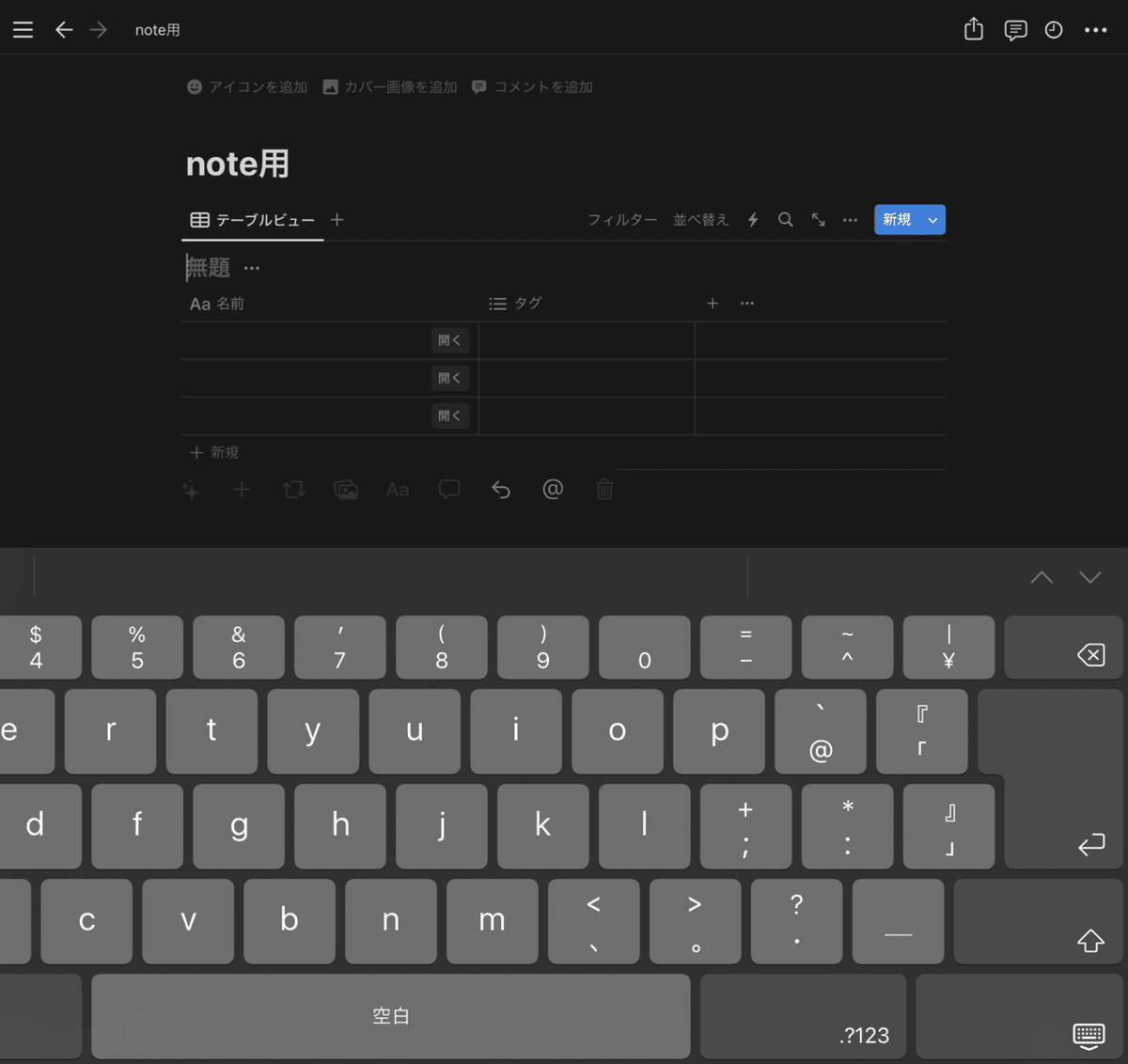
Task: Edit the 無題 database title field
Action: pyautogui.click(x=208, y=268)
